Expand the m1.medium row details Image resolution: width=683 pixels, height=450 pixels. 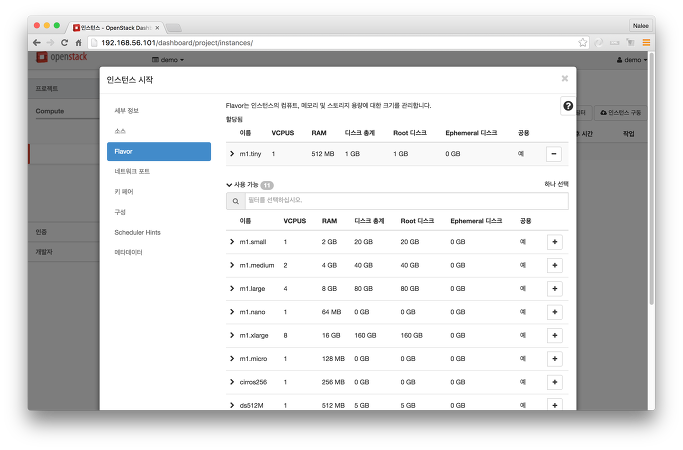tap(232, 265)
